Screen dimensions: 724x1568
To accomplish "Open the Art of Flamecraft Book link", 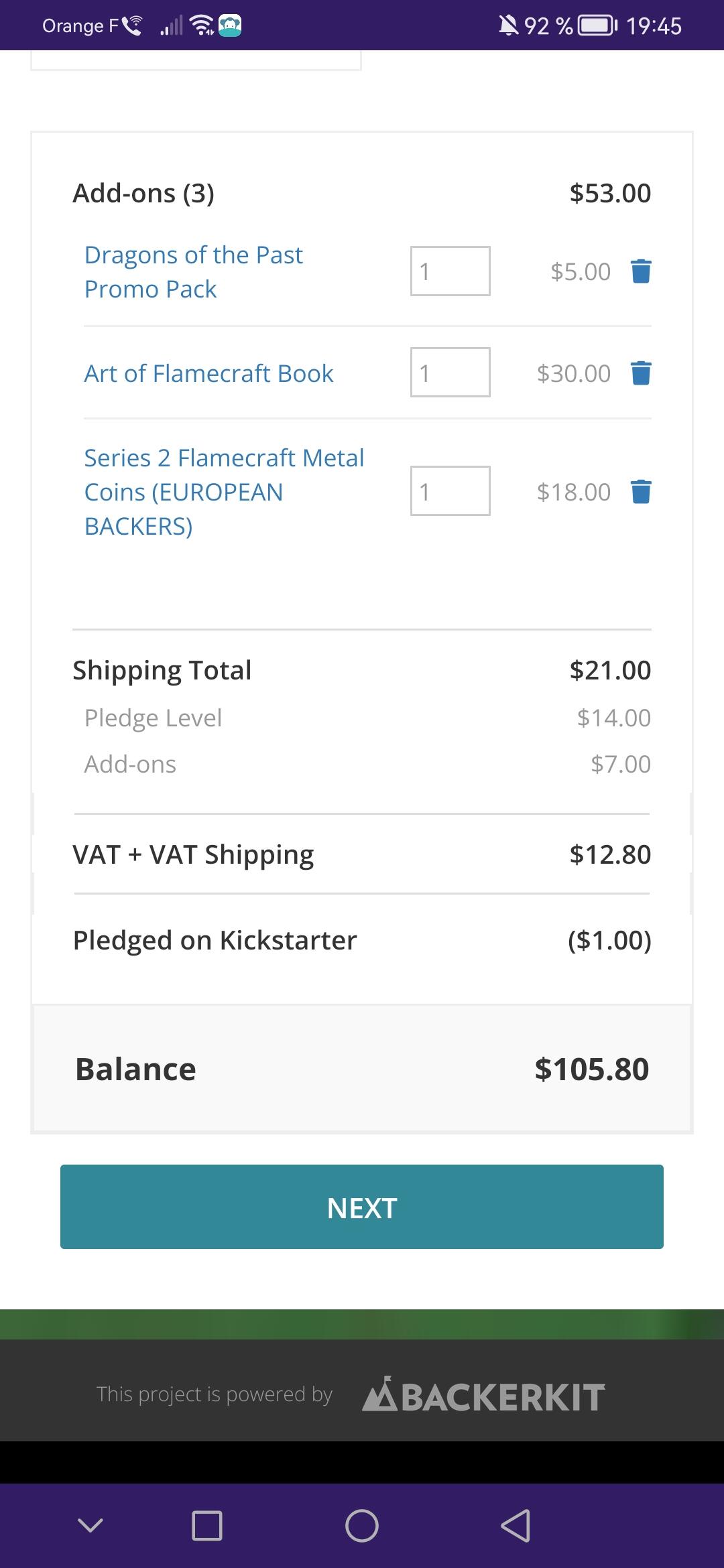I will 208,373.
